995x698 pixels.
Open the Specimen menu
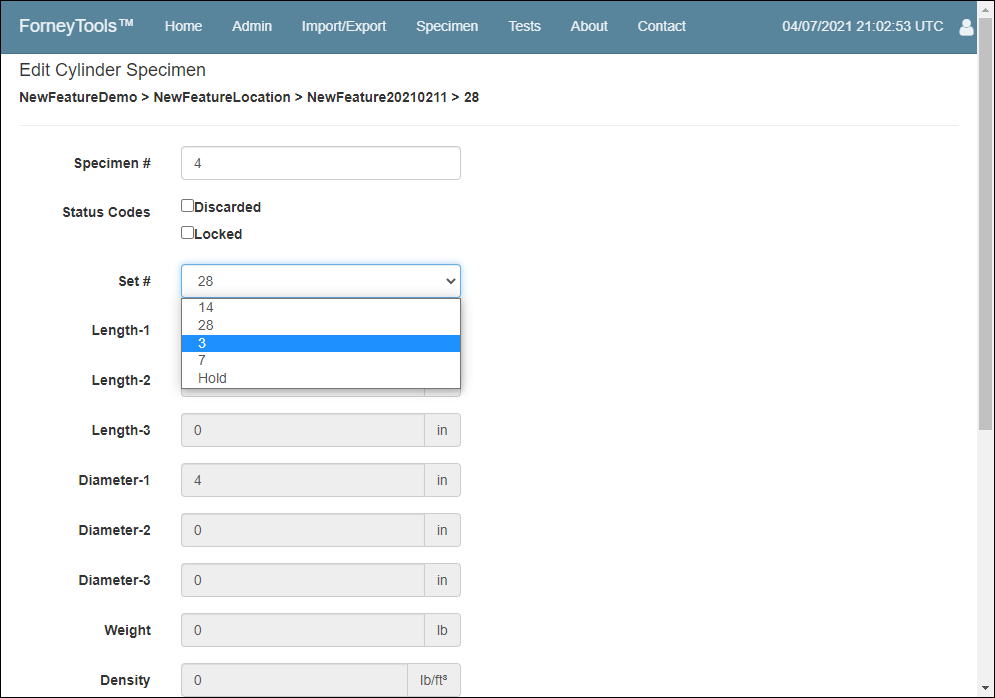click(447, 26)
